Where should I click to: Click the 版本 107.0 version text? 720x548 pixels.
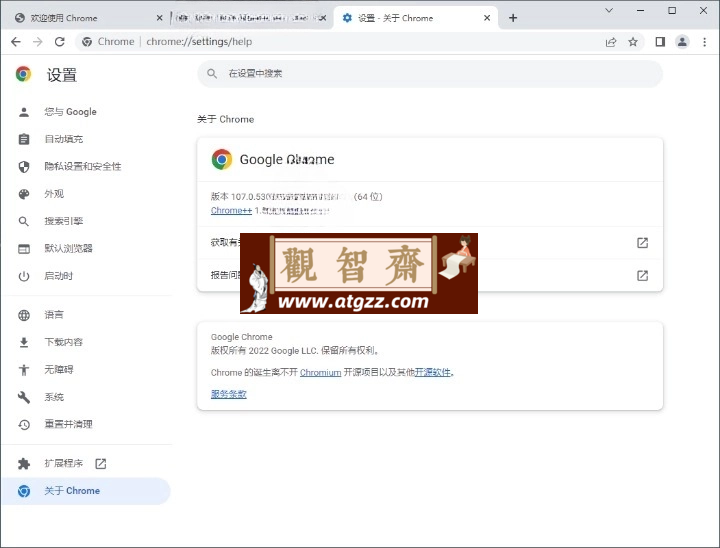pos(297,197)
